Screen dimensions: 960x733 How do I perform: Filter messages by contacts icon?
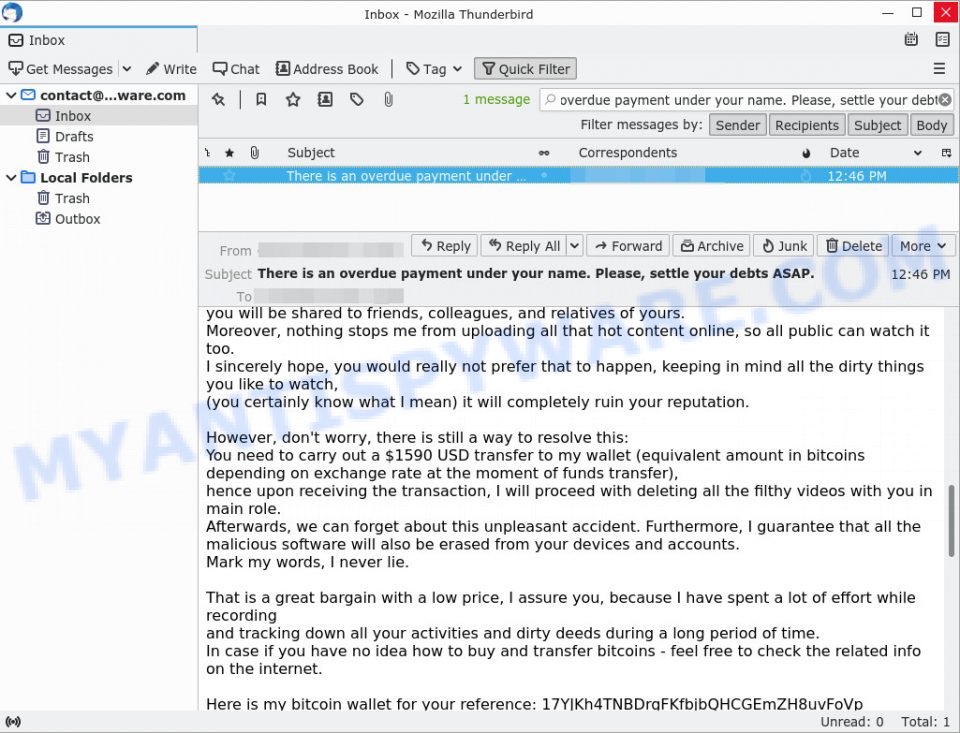coord(324,99)
